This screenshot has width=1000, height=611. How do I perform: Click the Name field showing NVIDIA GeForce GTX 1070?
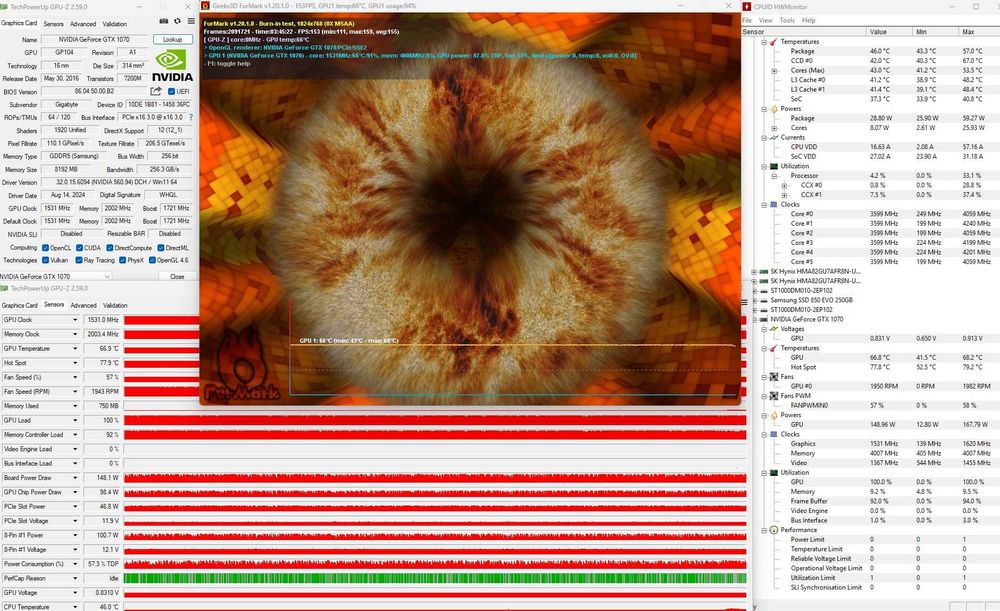(94, 40)
